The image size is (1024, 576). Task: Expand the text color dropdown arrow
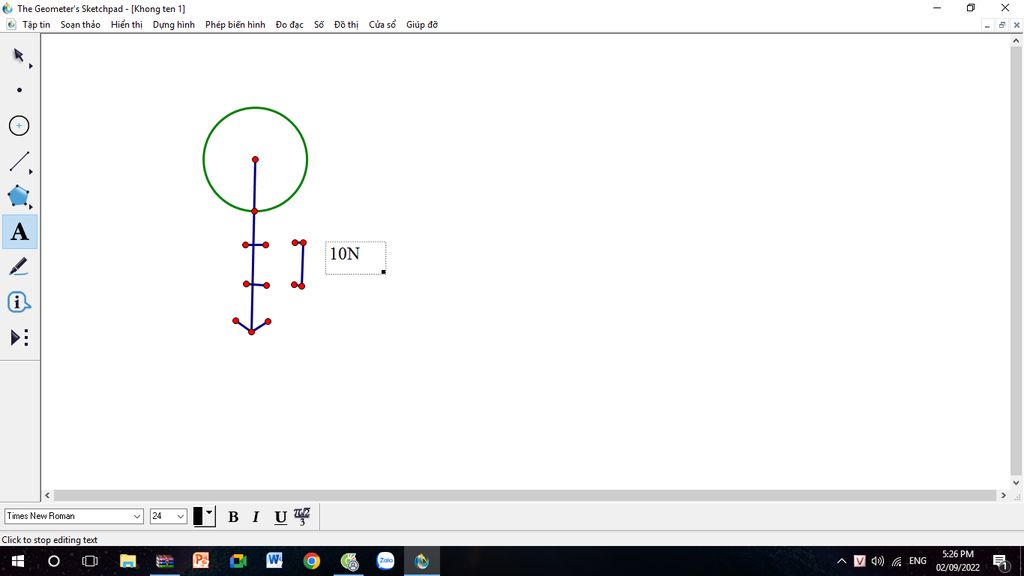(x=209, y=513)
